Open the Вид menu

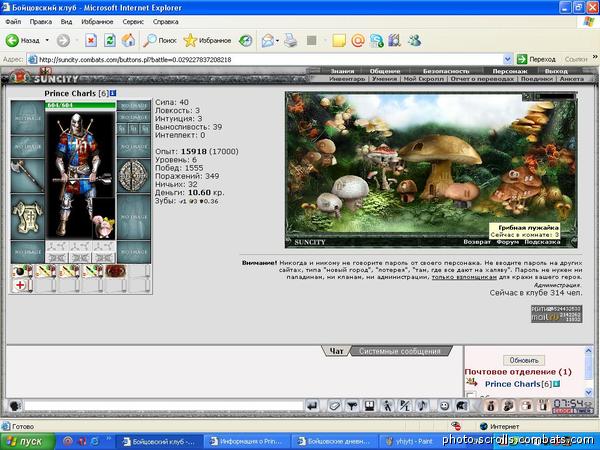click(66, 22)
